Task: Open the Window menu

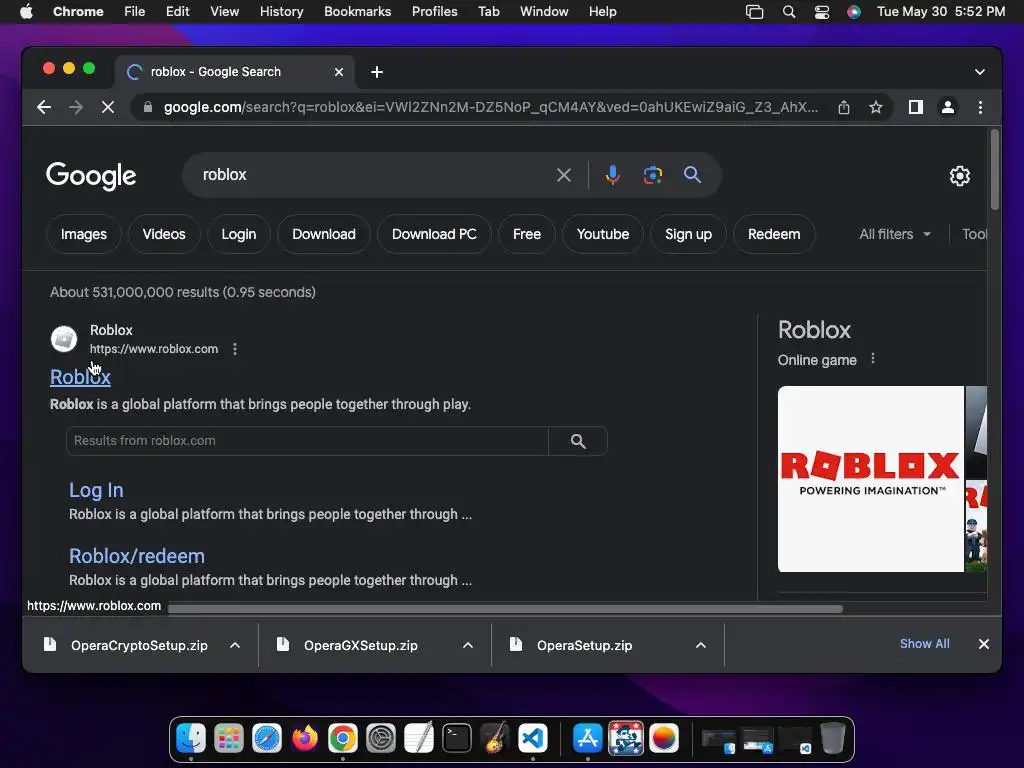Action: 544,12
